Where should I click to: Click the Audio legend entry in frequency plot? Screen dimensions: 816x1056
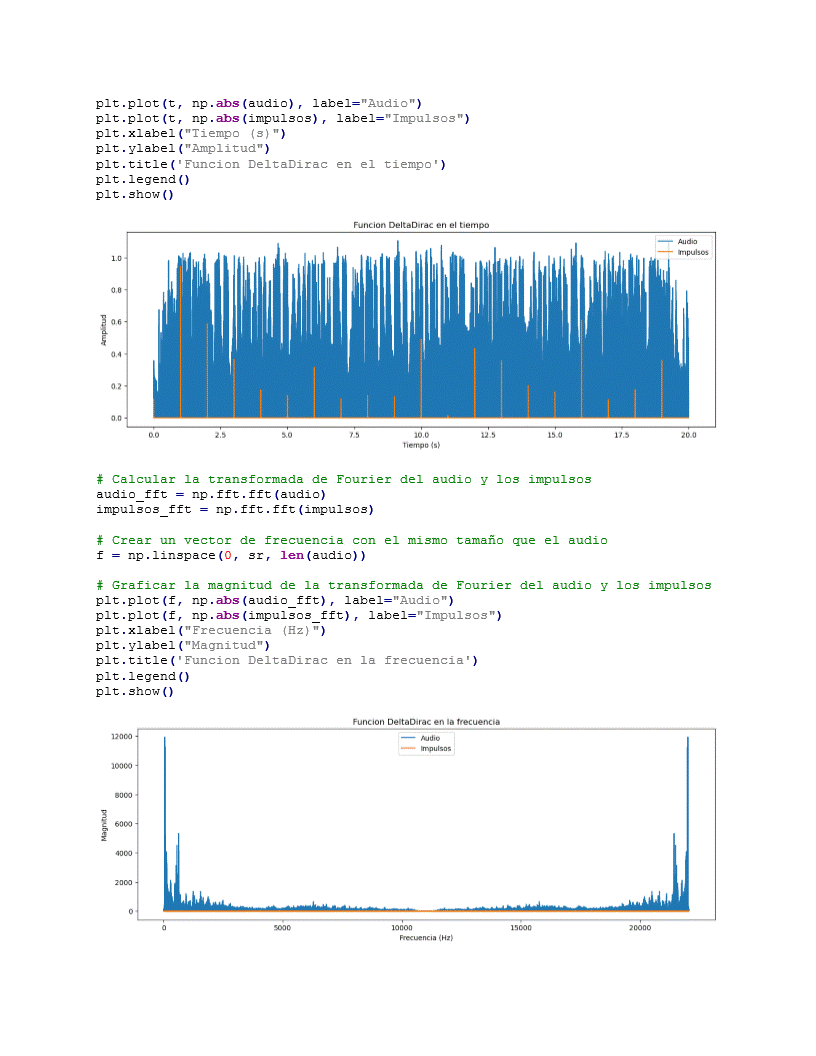click(430, 738)
